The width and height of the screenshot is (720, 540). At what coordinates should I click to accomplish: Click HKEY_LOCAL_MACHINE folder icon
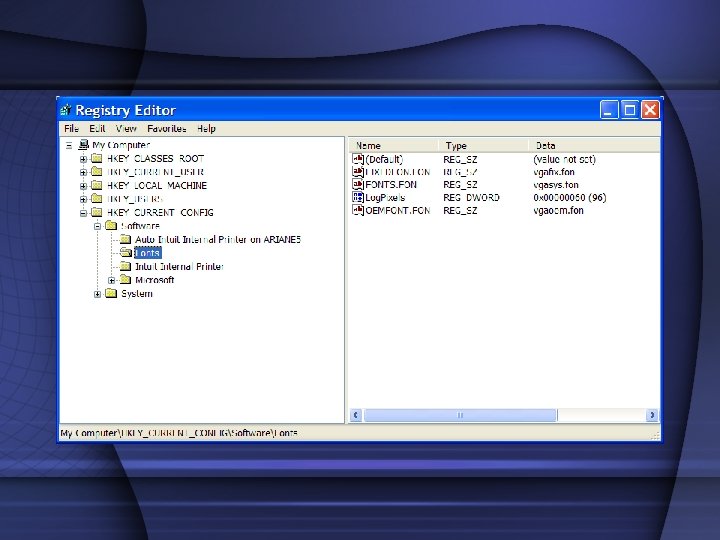pos(97,185)
